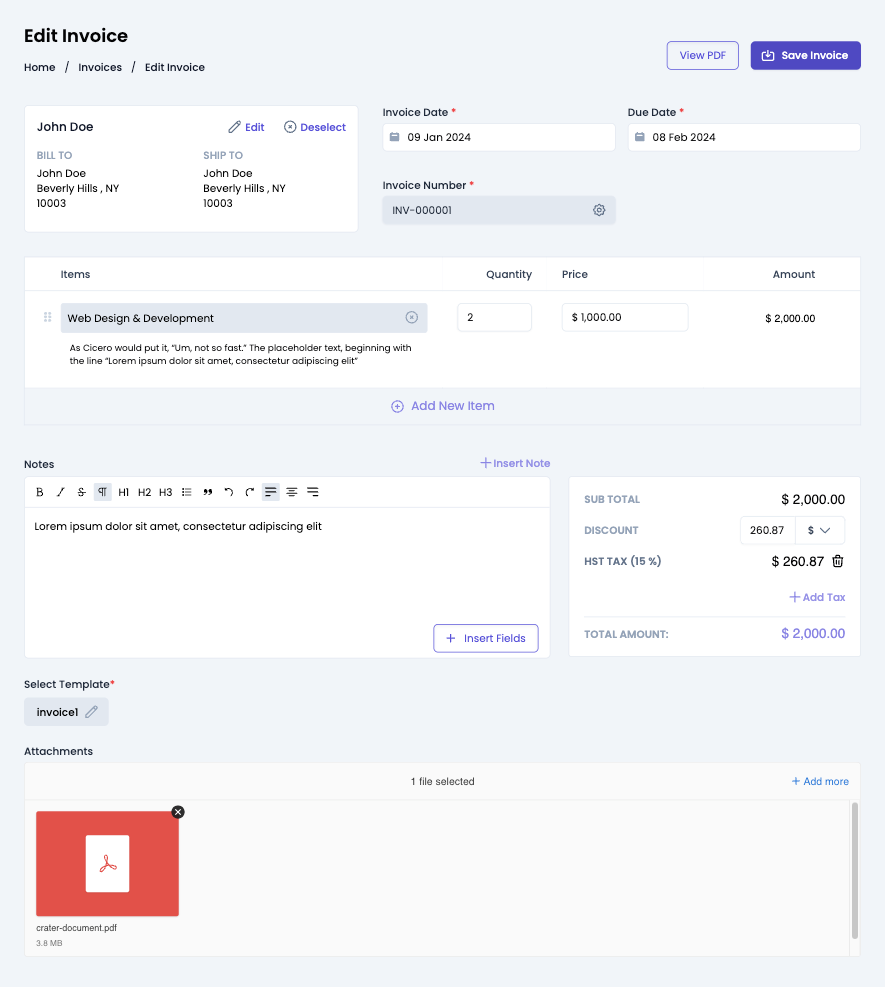This screenshot has height=987, width=885.
Task: Select the invoice1 template chip
Action: [66, 712]
